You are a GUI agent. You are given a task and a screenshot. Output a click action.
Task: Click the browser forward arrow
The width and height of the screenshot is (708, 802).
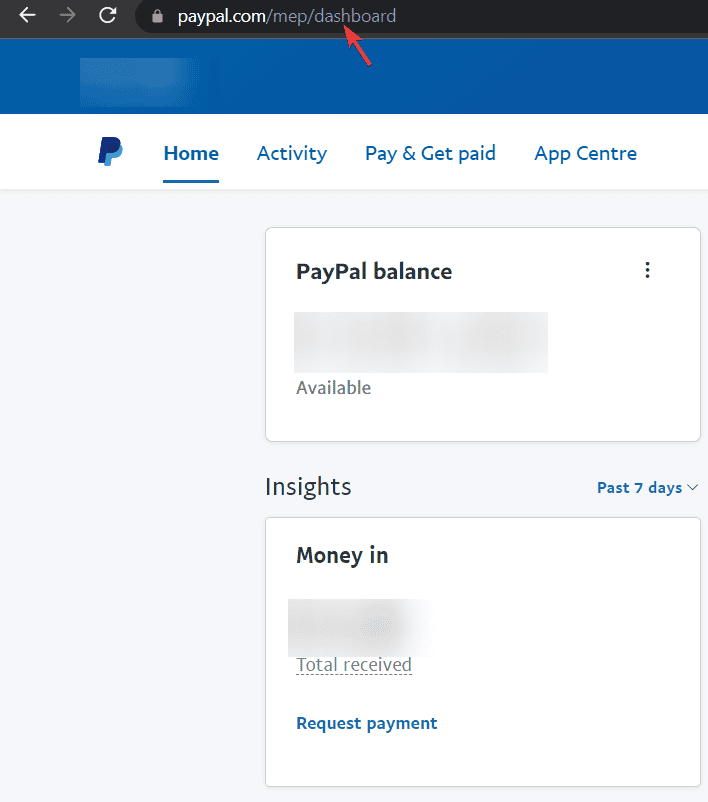(67, 15)
